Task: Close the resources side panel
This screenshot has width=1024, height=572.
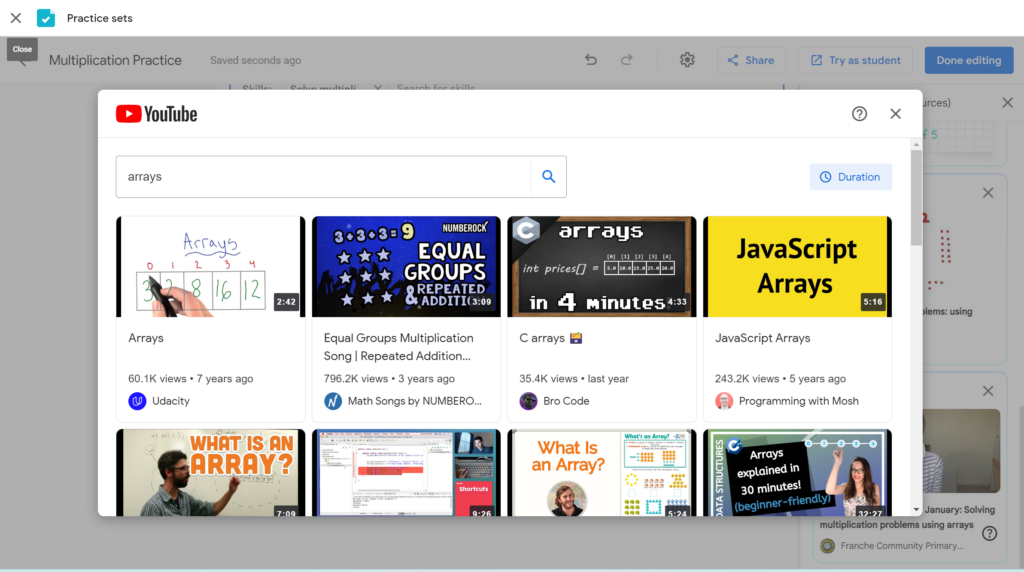Action: (x=1008, y=103)
